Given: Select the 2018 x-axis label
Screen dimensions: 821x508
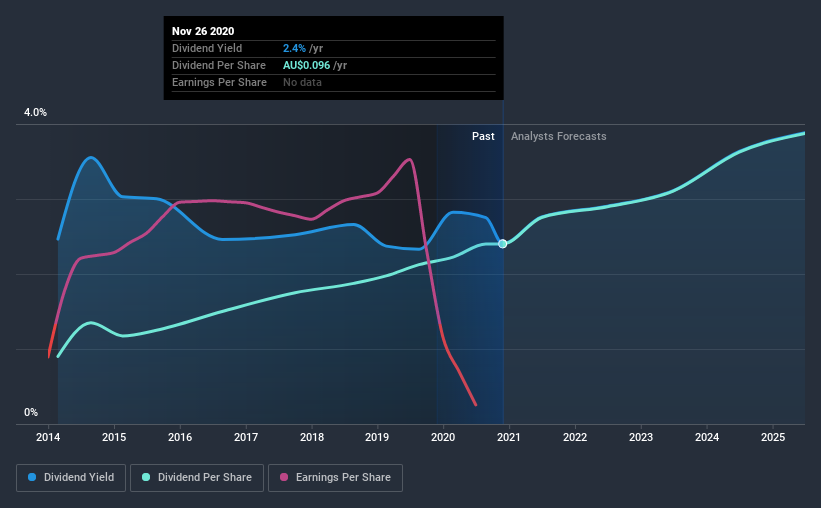Looking at the screenshot, I should point(312,437).
